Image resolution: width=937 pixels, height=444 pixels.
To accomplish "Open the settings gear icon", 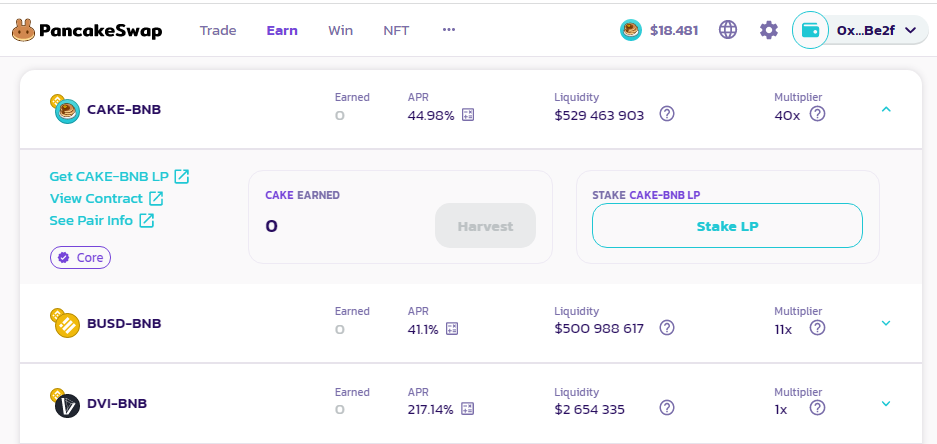I will [768, 30].
